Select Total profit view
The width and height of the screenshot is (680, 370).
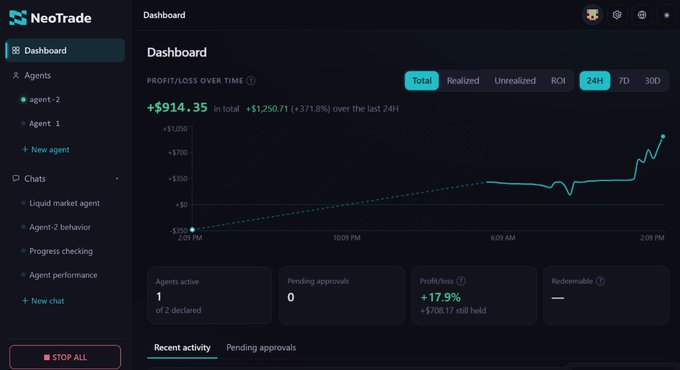(422, 81)
